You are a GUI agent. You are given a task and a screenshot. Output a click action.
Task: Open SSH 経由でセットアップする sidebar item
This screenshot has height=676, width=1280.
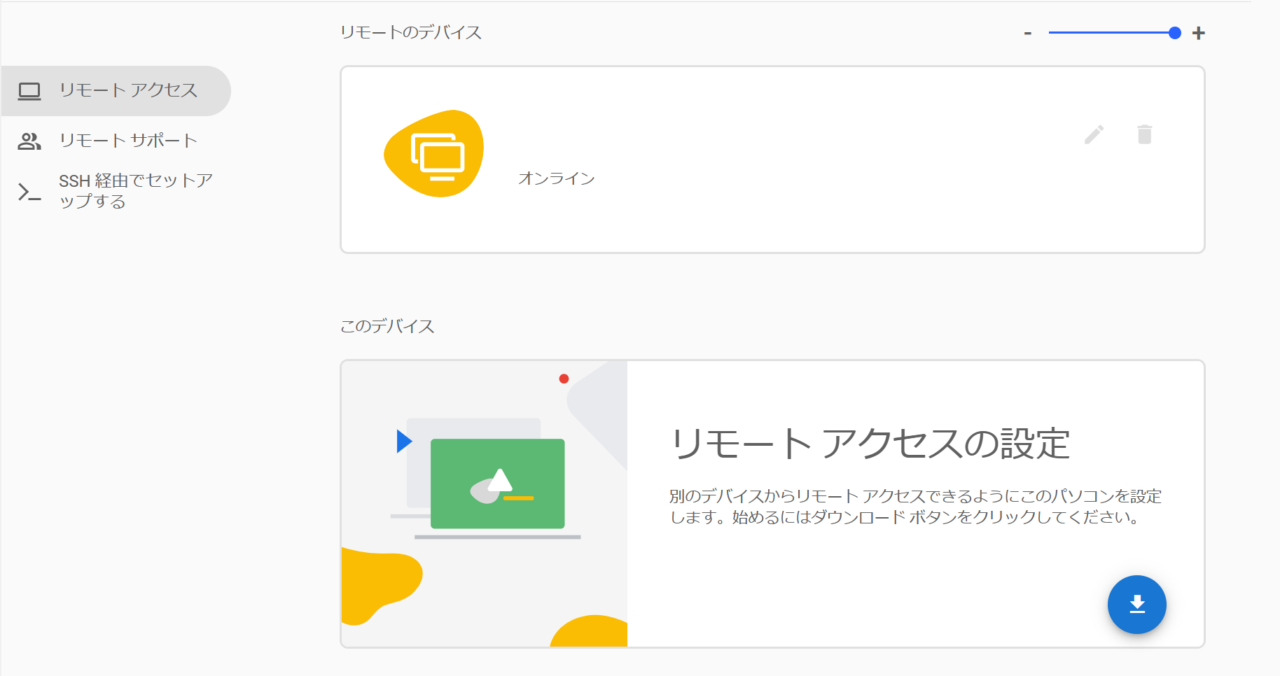[114, 191]
